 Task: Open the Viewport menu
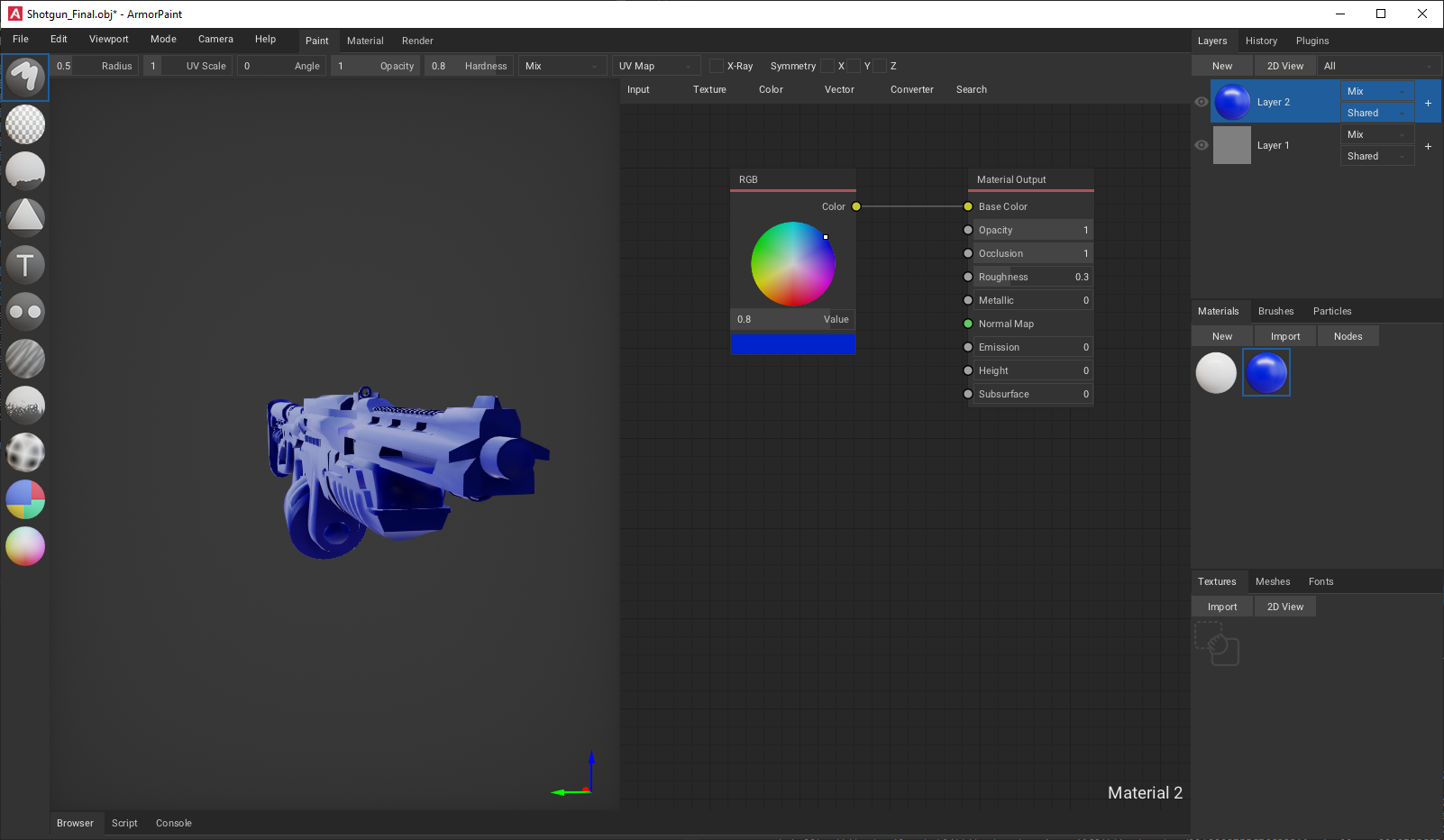pyautogui.click(x=109, y=40)
